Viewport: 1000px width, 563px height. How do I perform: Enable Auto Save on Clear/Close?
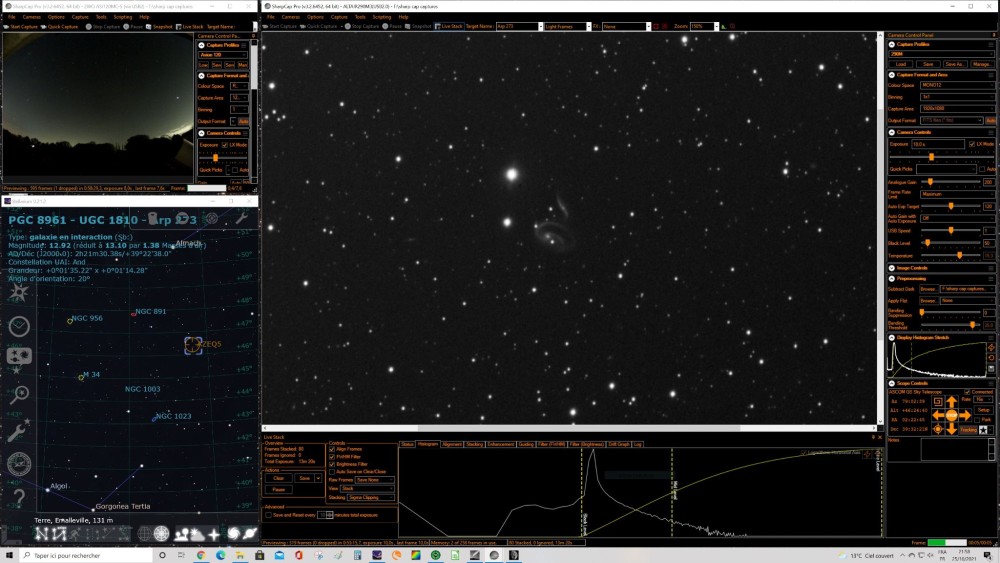332,472
